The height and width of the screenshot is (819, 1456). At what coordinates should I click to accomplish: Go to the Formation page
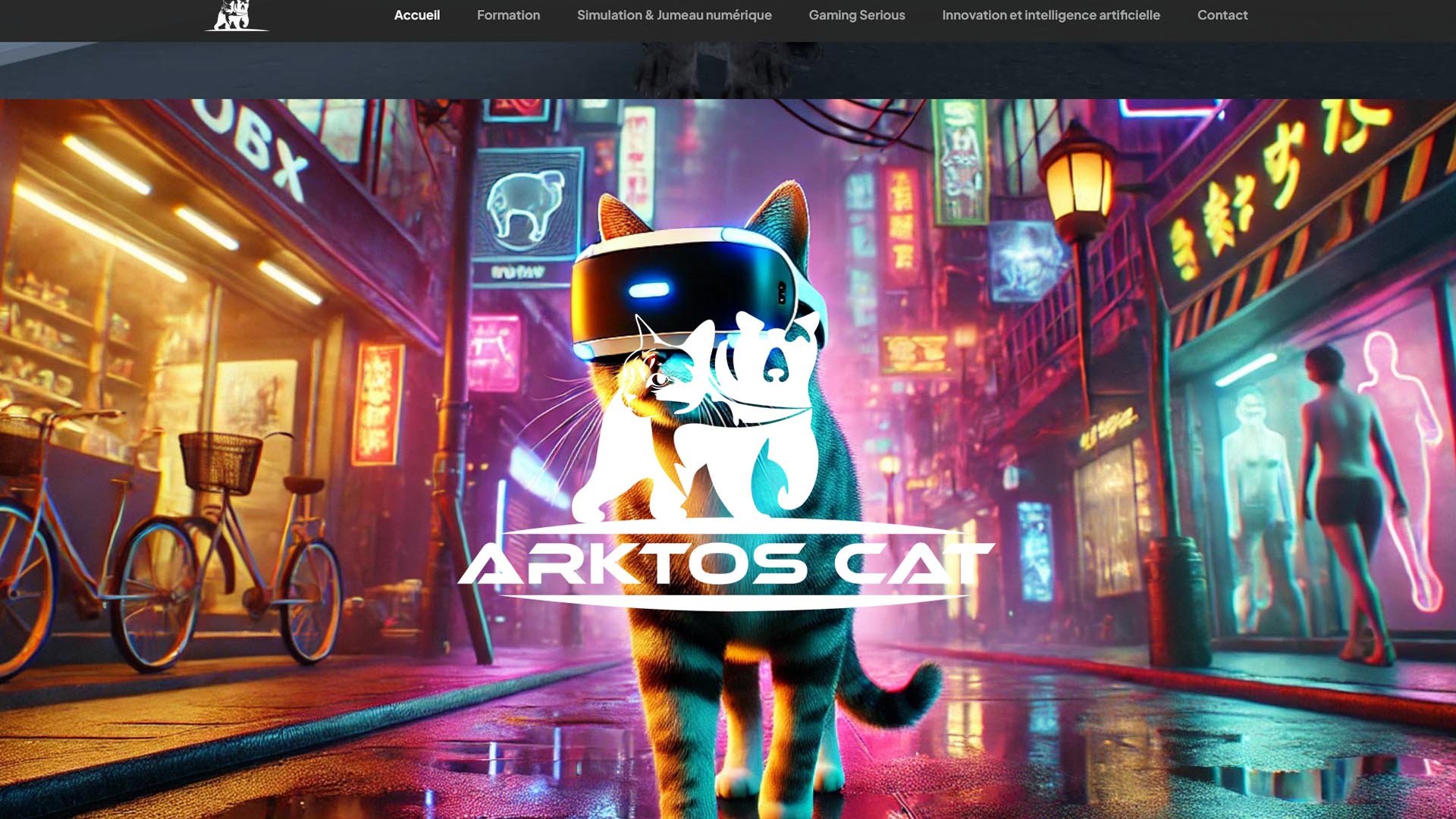coord(508,15)
